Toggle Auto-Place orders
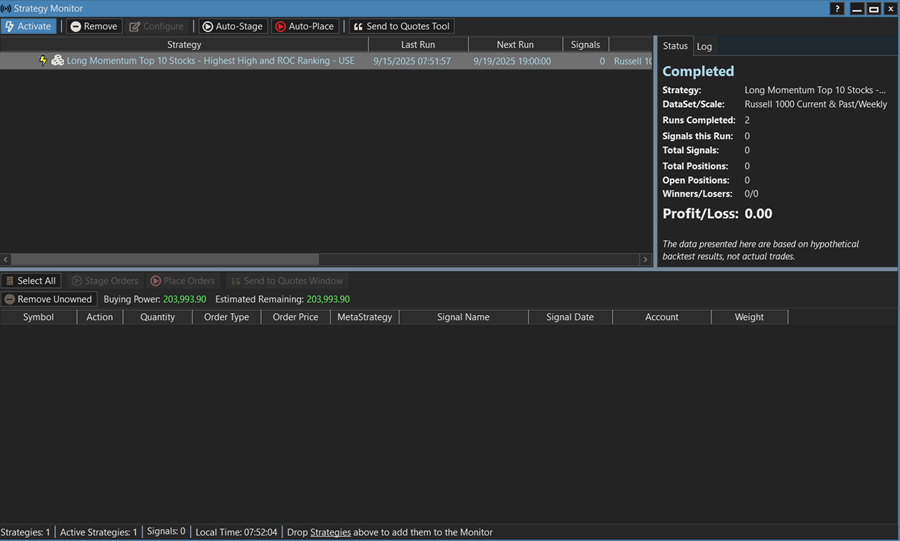 coord(305,26)
